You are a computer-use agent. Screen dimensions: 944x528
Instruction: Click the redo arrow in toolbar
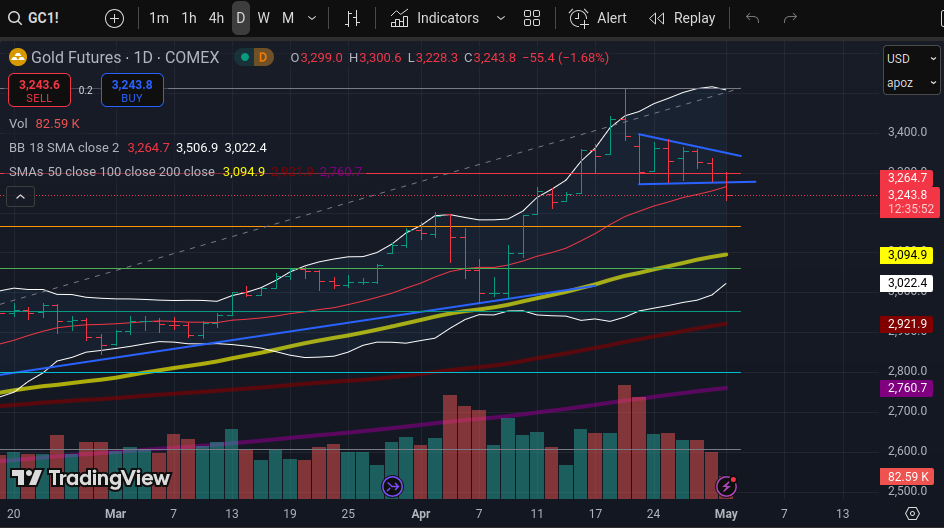[790, 18]
